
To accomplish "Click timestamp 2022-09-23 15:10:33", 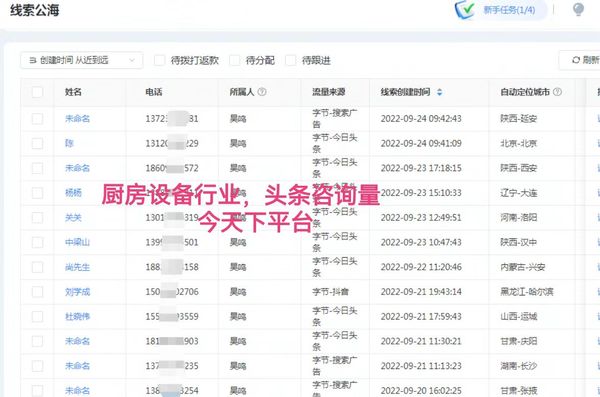I will click(421, 193).
